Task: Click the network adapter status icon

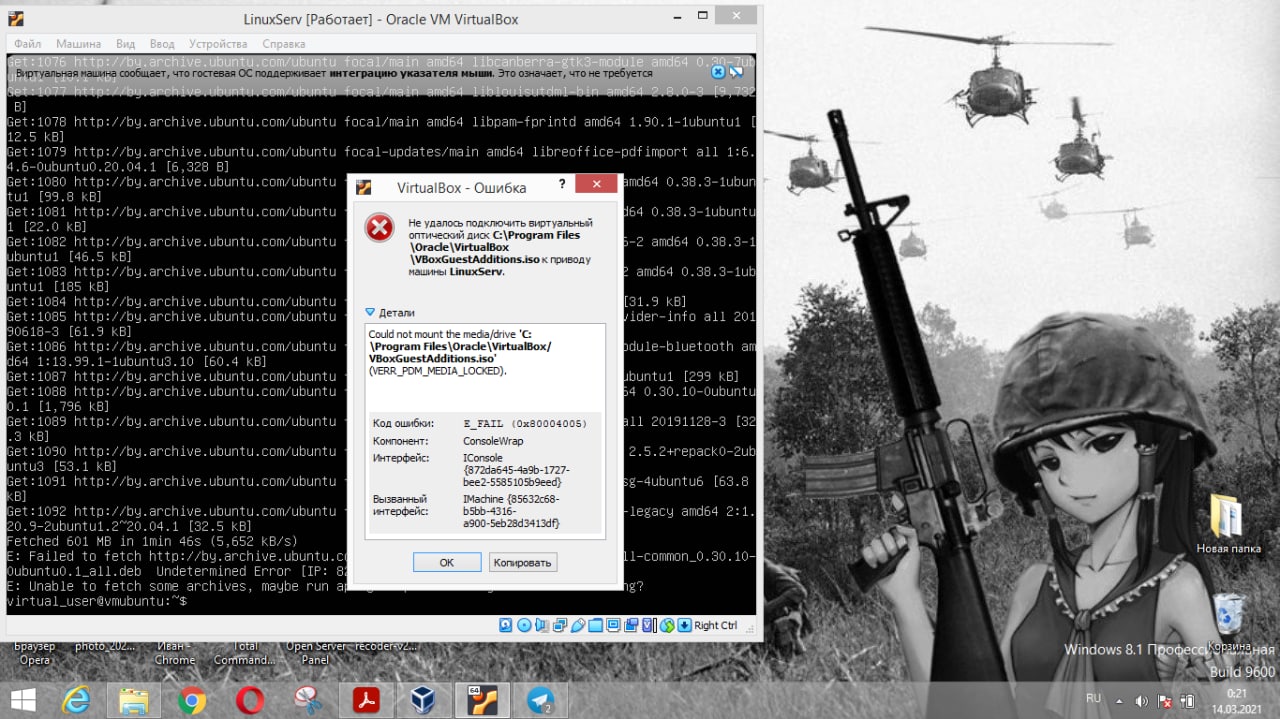Action: click(560, 625)
